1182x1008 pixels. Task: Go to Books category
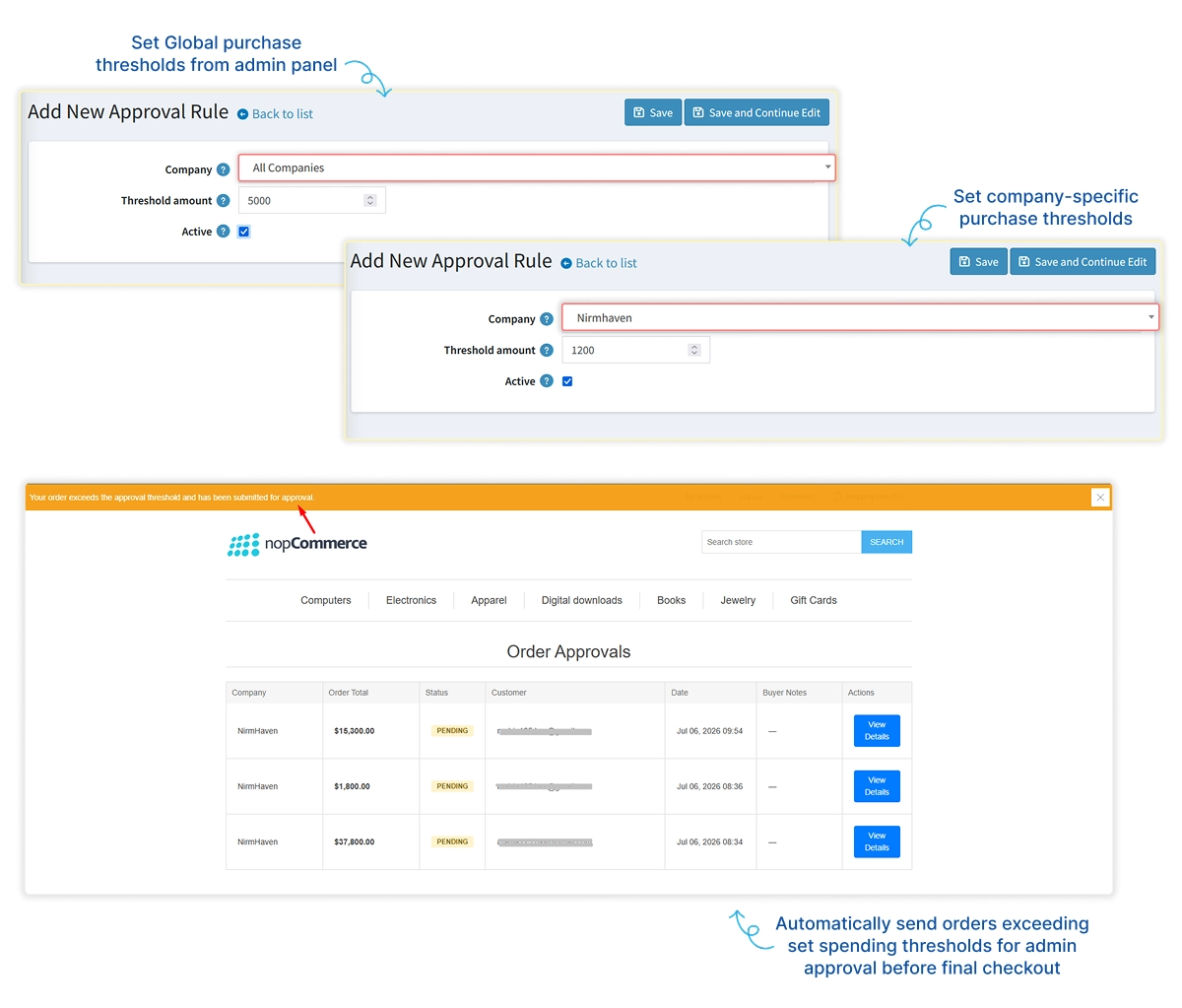(x=672, y=600)
